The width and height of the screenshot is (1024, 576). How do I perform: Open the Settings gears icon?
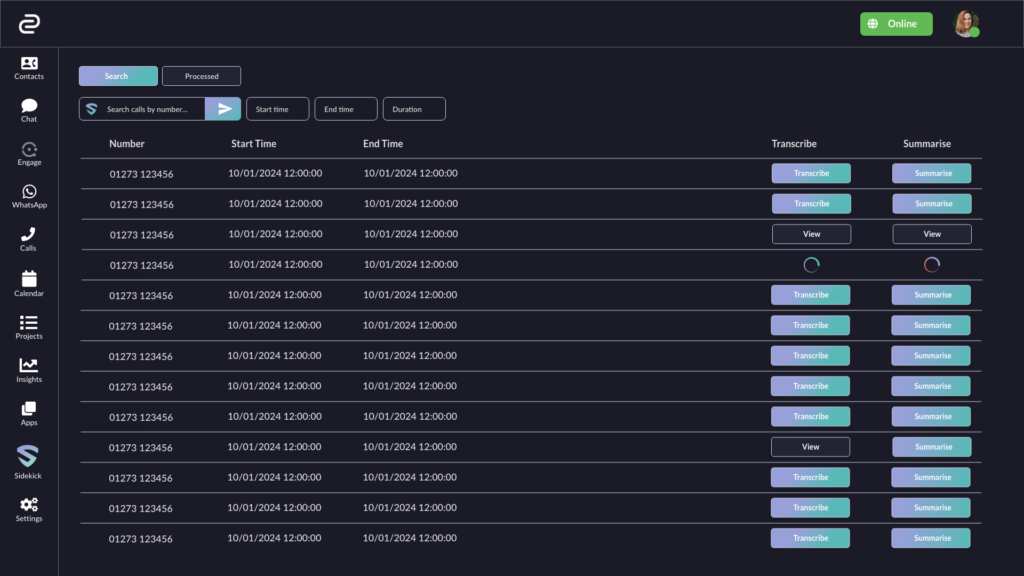coord(29,504)
